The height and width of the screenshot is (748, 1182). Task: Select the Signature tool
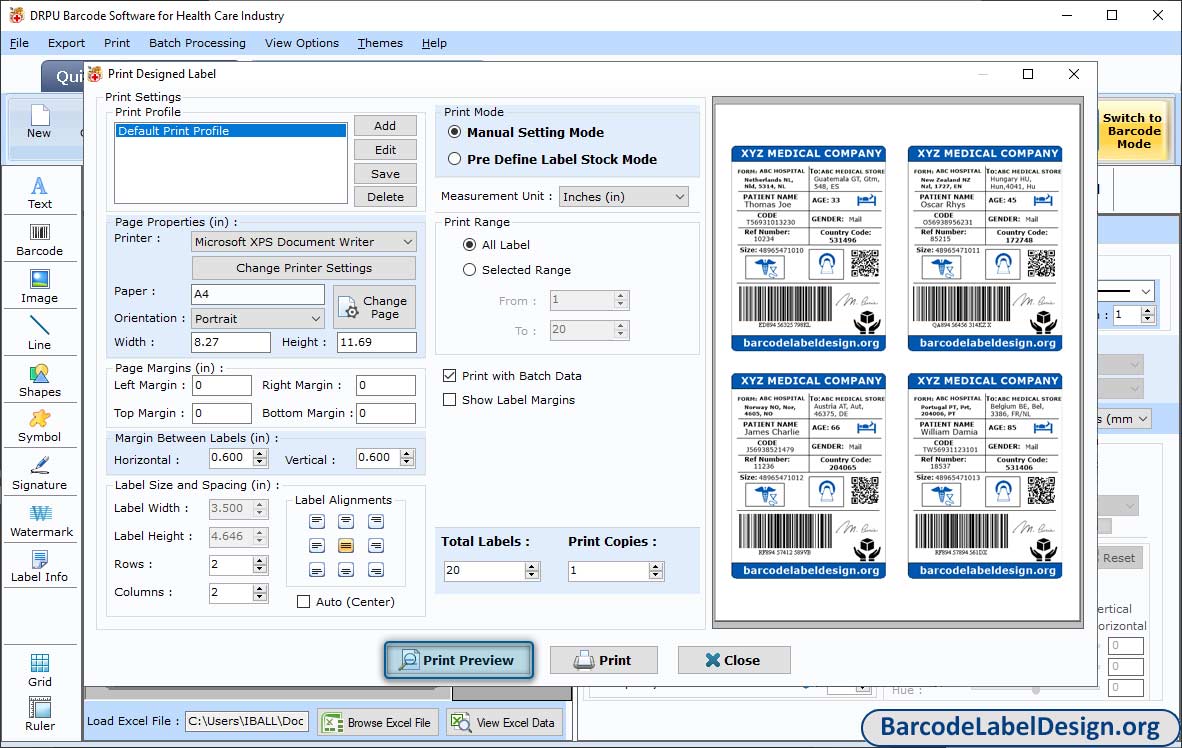(x=39, y=473)
